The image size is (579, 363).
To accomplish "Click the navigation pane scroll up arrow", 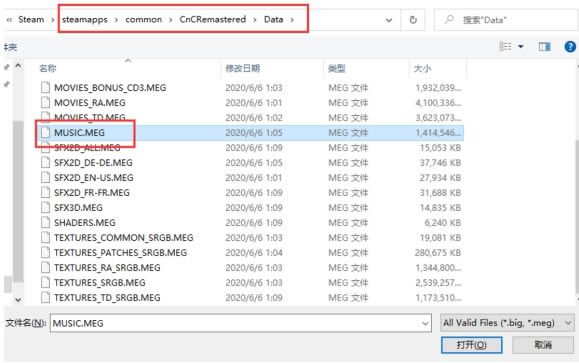I will 18,66.
